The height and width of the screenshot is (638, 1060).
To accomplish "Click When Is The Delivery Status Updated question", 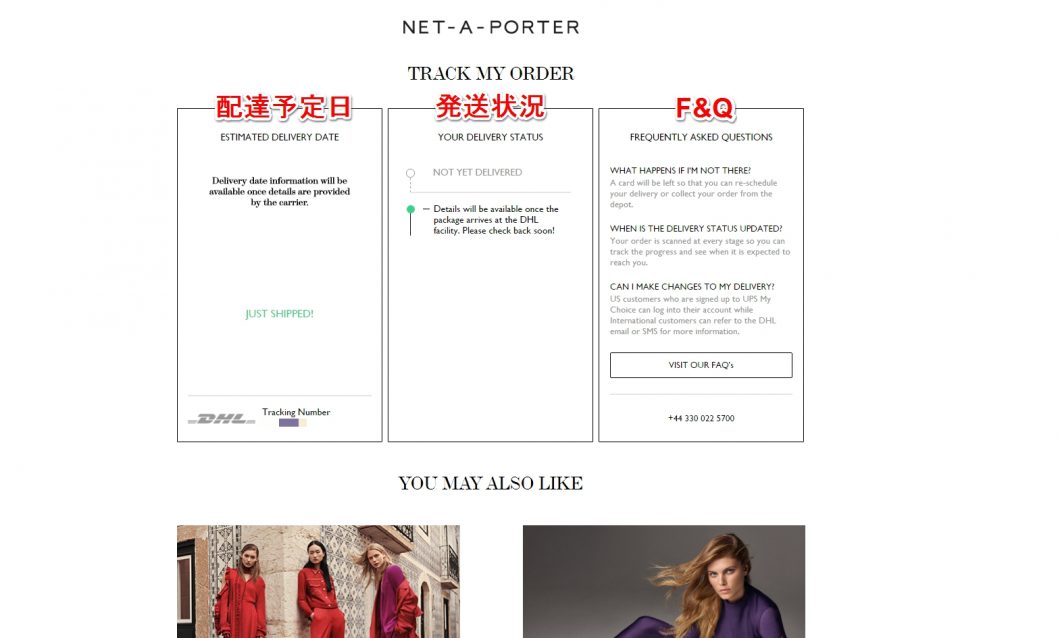I will (x=696, y=228).
